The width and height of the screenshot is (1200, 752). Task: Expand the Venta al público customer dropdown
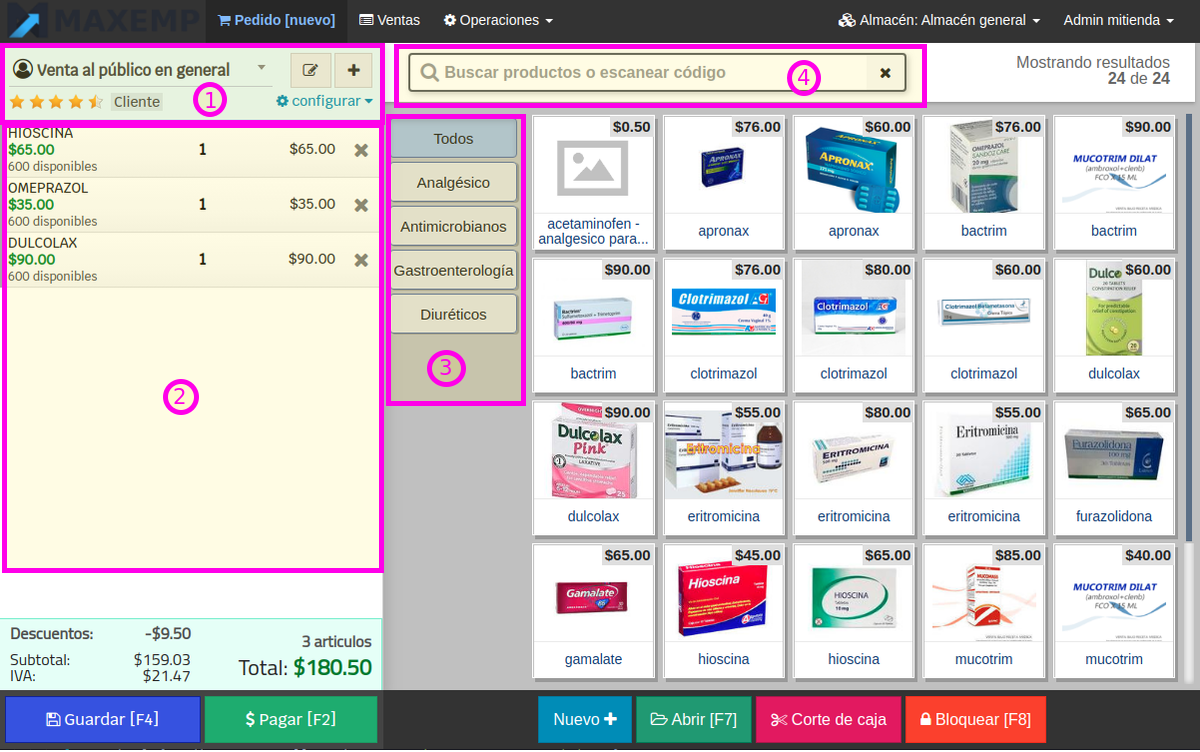click(x=140, y=70)
